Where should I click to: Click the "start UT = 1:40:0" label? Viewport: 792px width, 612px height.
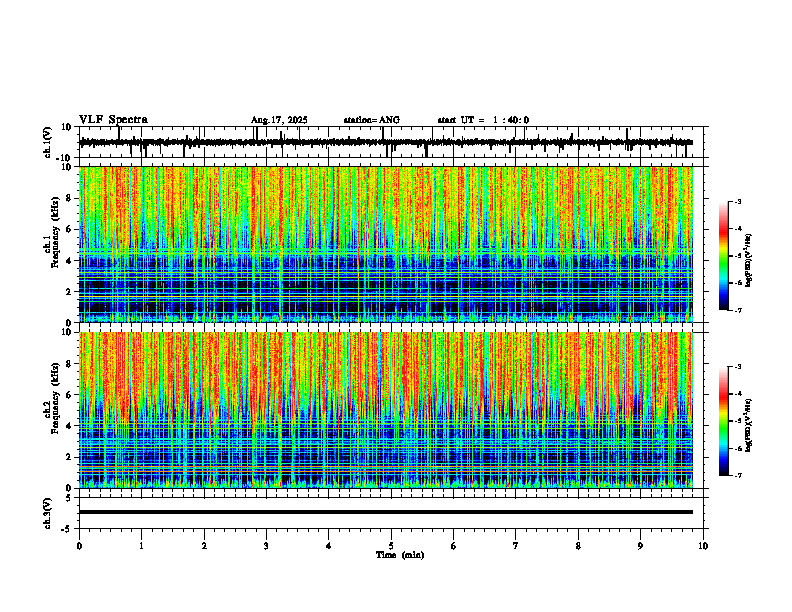click(483, 120)
